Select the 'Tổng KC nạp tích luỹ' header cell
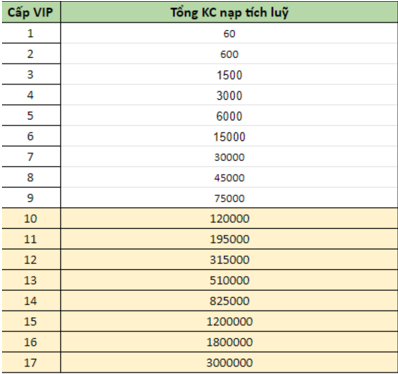Image resolution: width=398 pixels, height=374 pixels. tap(229, 13)
